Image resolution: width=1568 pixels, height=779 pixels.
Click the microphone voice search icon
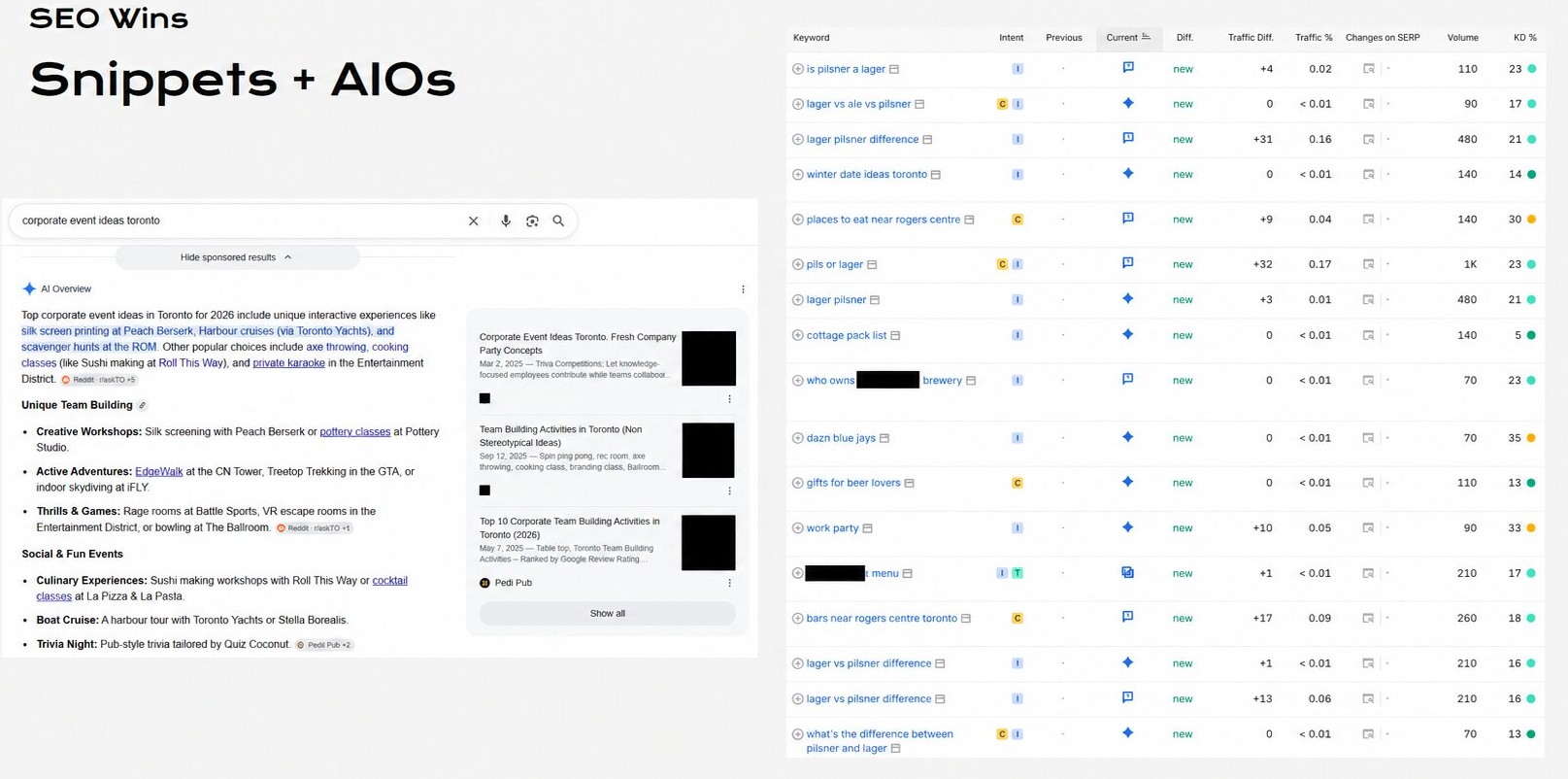506,220
